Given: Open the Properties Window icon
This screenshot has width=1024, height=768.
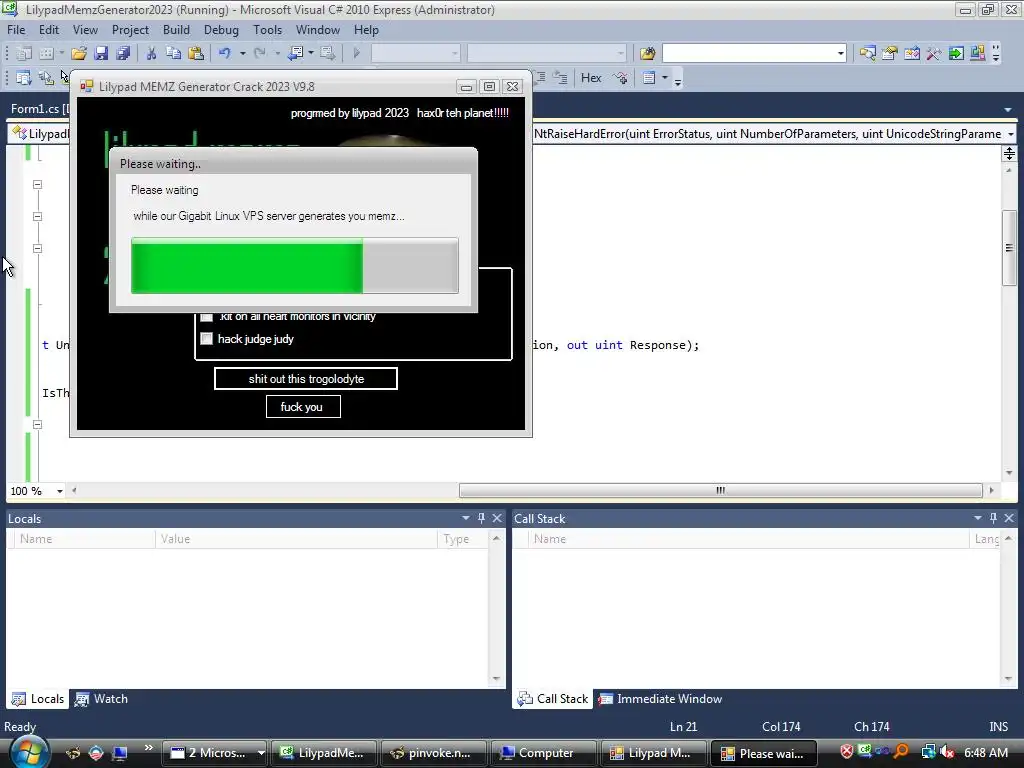Looking at the screenshot, I should pyautogui.click(x=889, y=53).
